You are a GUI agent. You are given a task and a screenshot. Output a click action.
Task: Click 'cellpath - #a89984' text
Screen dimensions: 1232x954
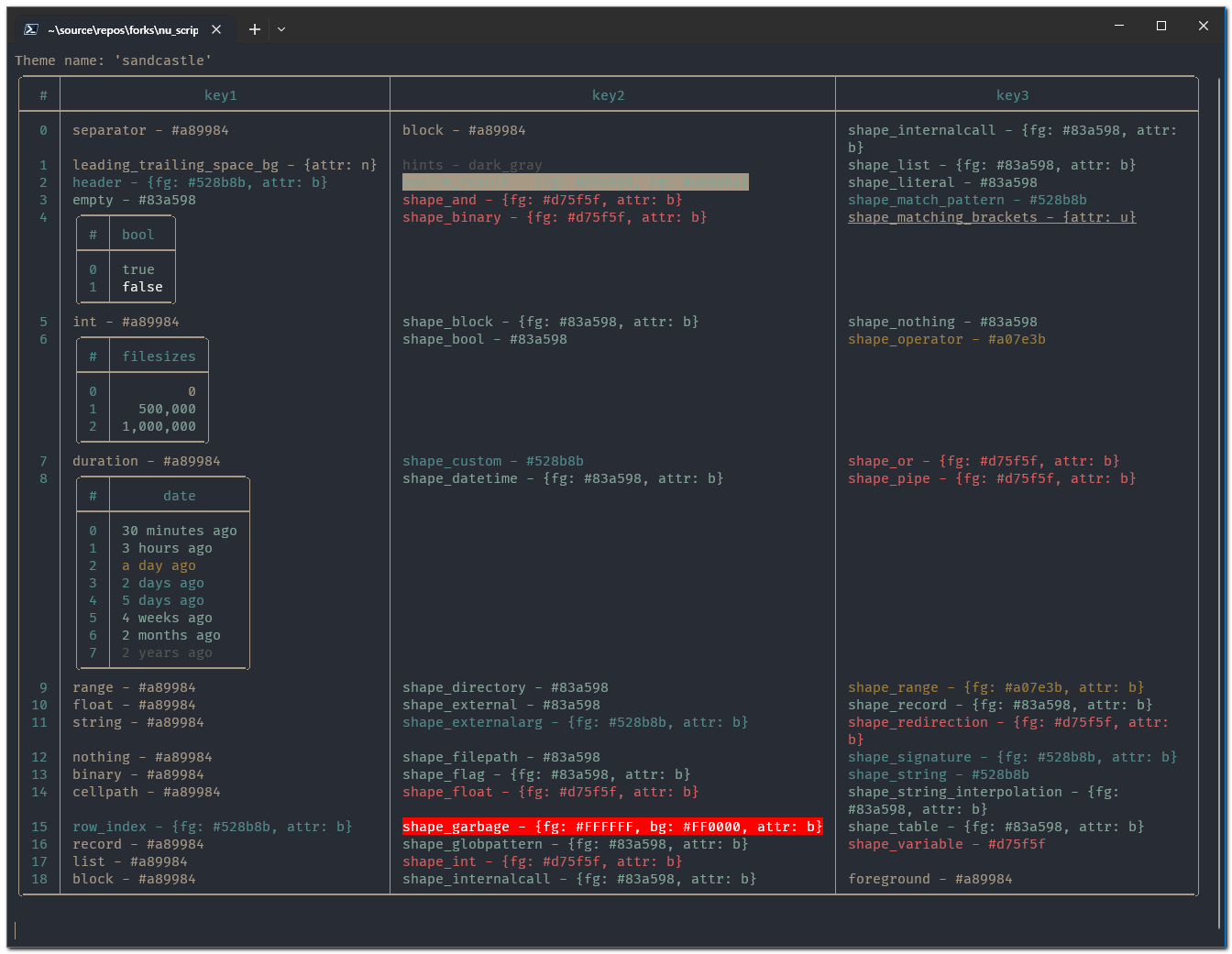(147, 792)
